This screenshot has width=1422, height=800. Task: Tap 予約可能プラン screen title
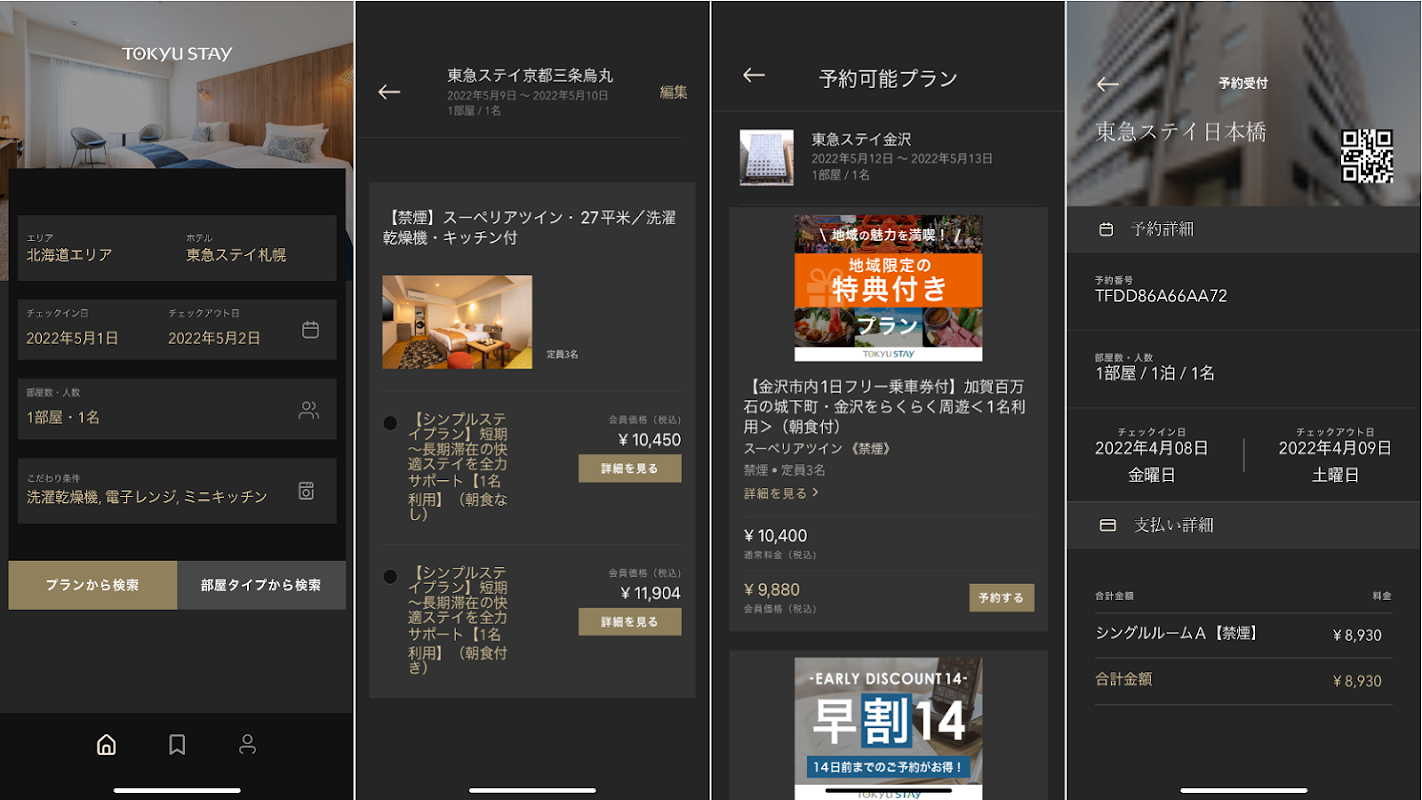click(x=888, y=79)
